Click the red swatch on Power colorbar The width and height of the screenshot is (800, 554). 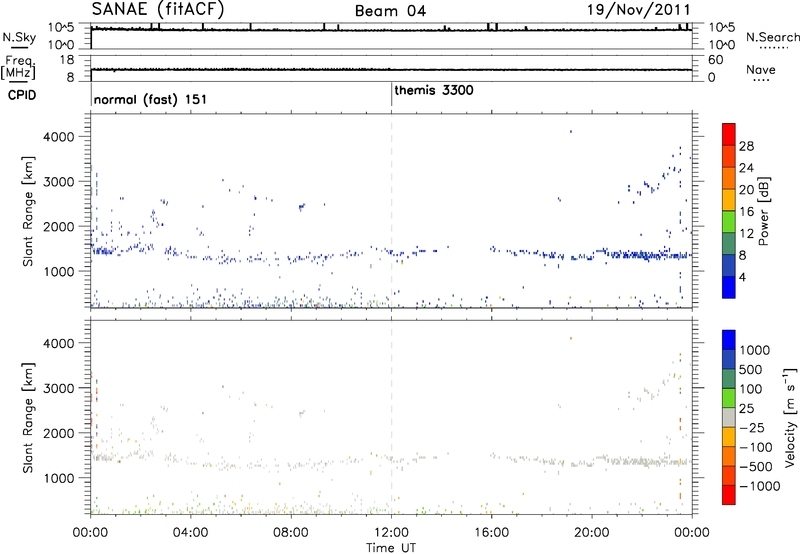pos(729,134)
